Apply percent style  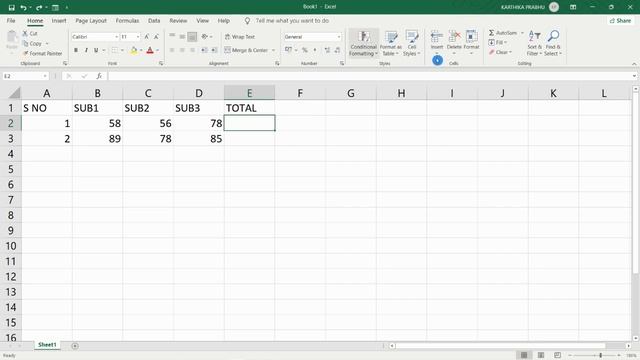pos(304,50)
